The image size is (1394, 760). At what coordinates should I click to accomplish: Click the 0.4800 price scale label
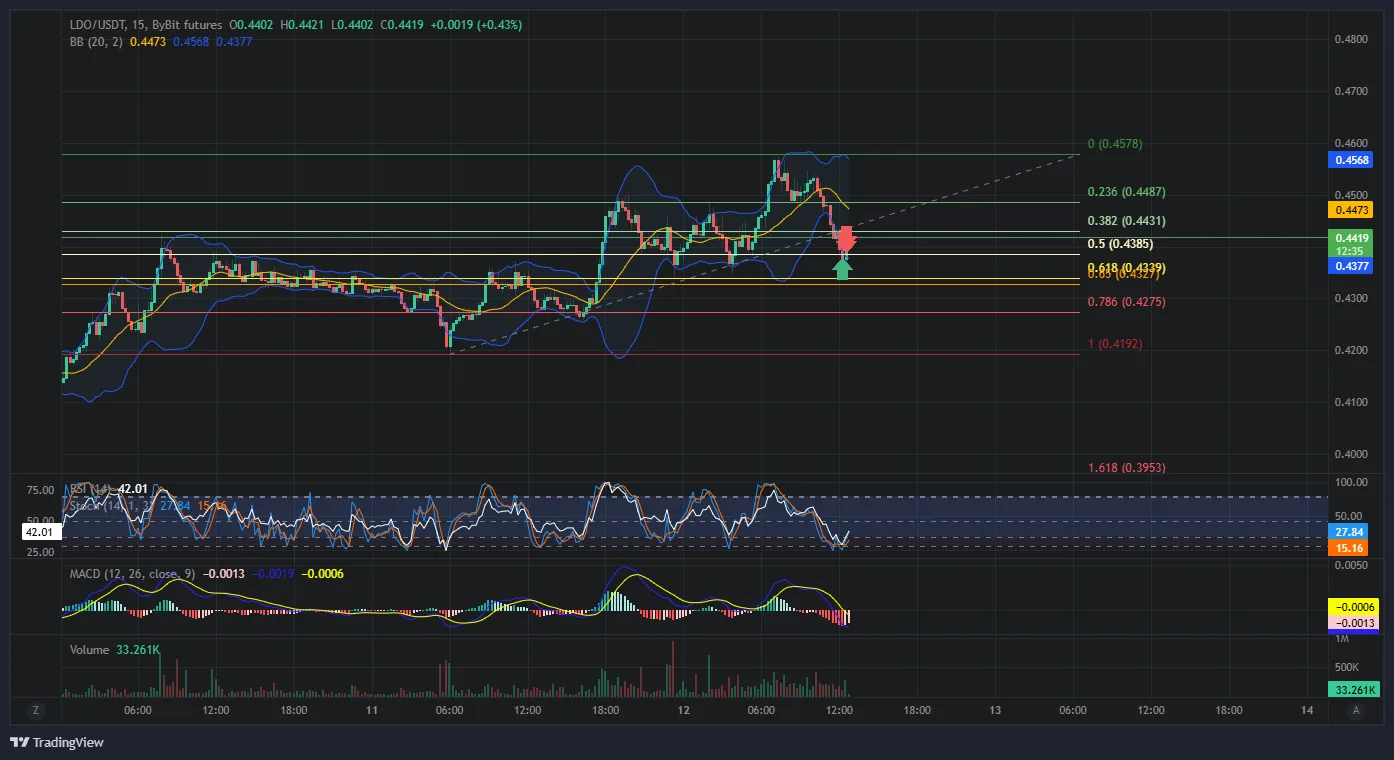click(1349, 39)
